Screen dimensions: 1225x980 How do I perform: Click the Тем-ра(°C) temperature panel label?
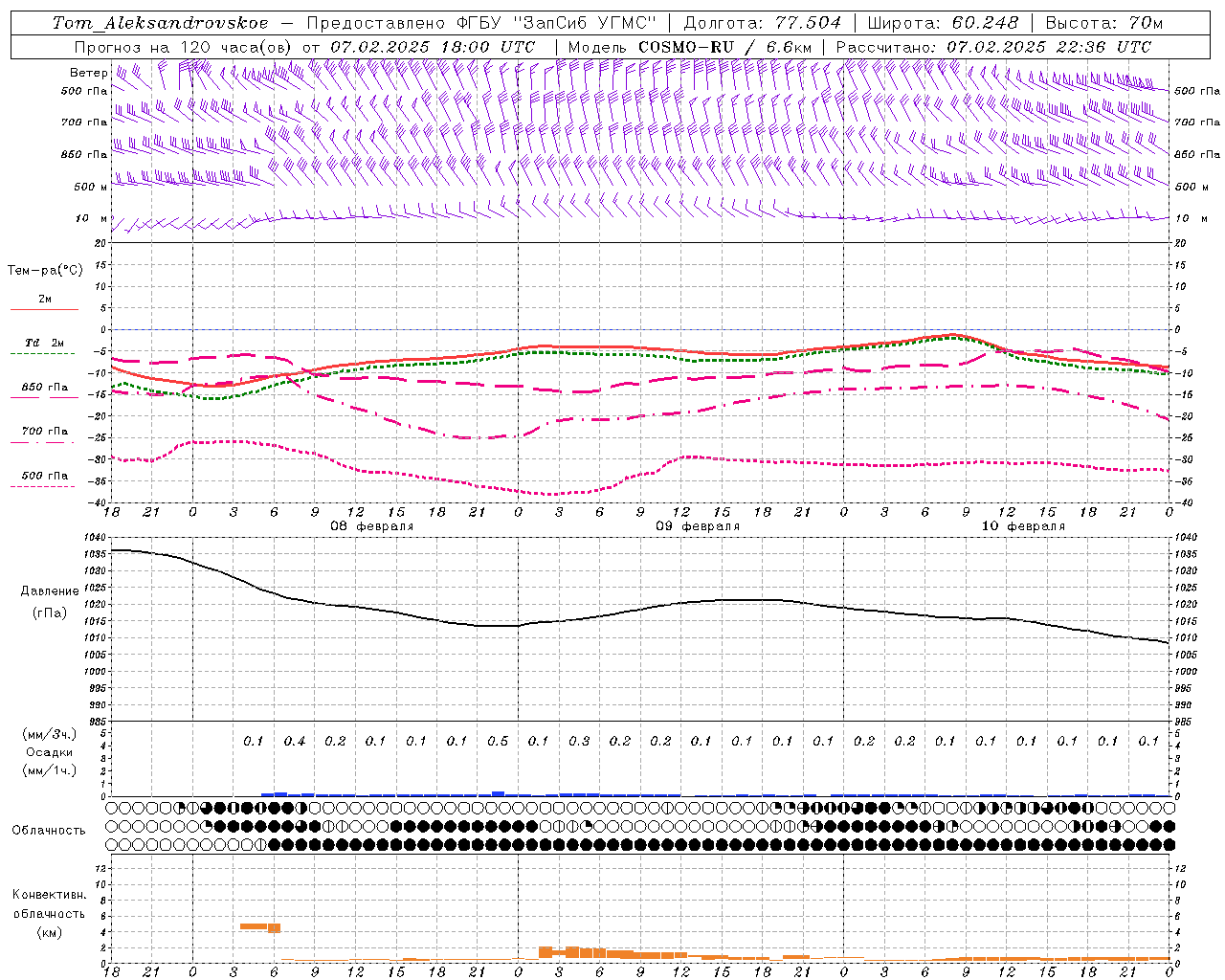point(45,271)
